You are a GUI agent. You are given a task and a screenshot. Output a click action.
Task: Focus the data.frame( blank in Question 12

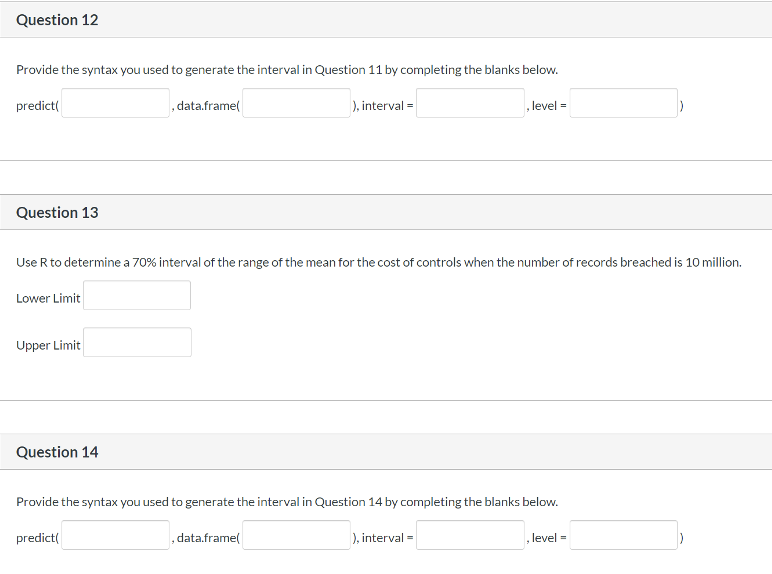[x=296, y=104]
